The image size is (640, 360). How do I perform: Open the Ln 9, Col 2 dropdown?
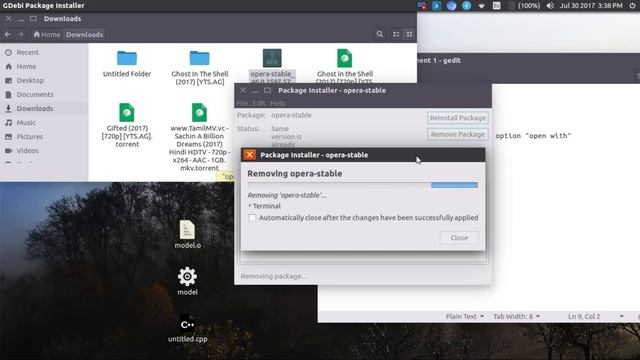(x=596, y=316)
